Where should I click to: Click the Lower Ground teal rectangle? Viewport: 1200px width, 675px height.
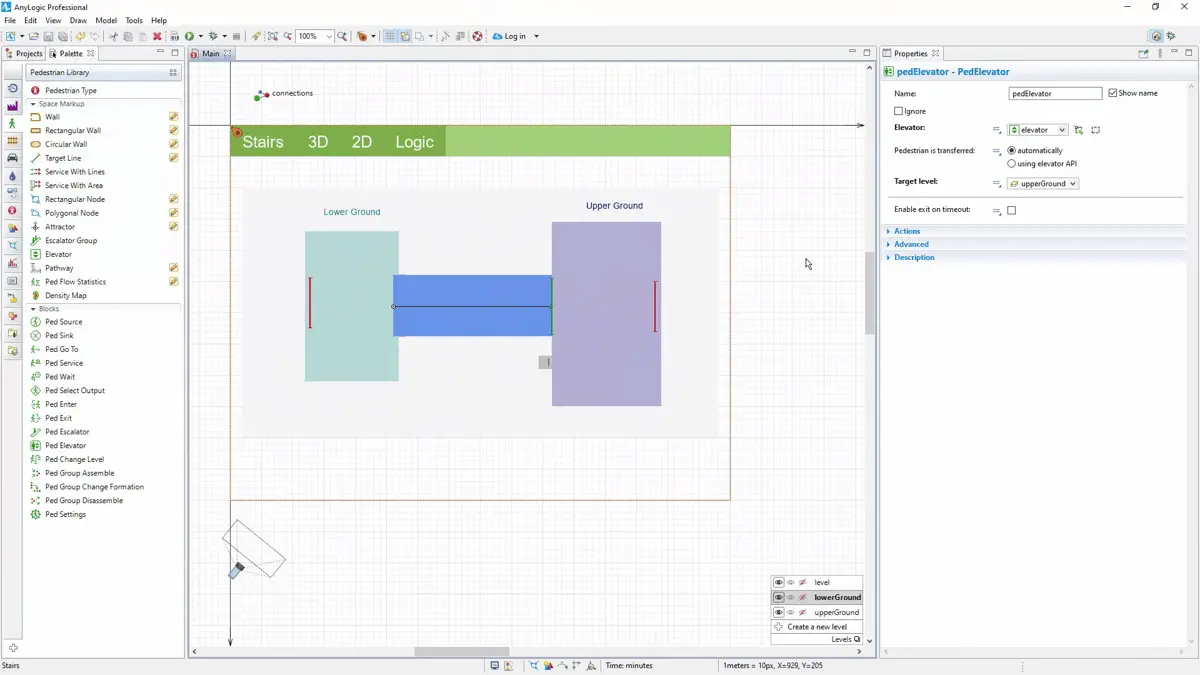(351, 306)
